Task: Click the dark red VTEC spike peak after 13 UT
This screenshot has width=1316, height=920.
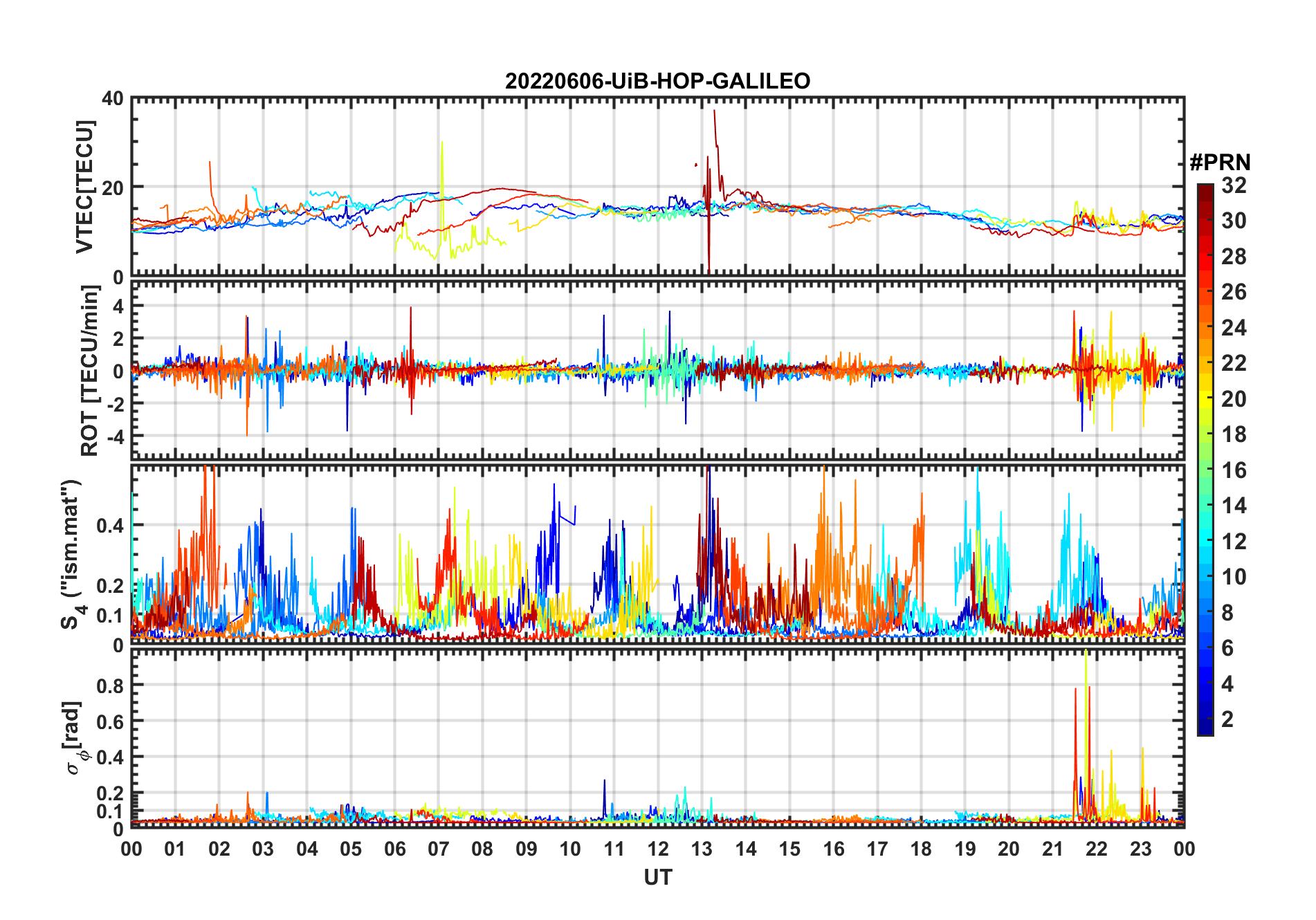Action: pos(714,111)
